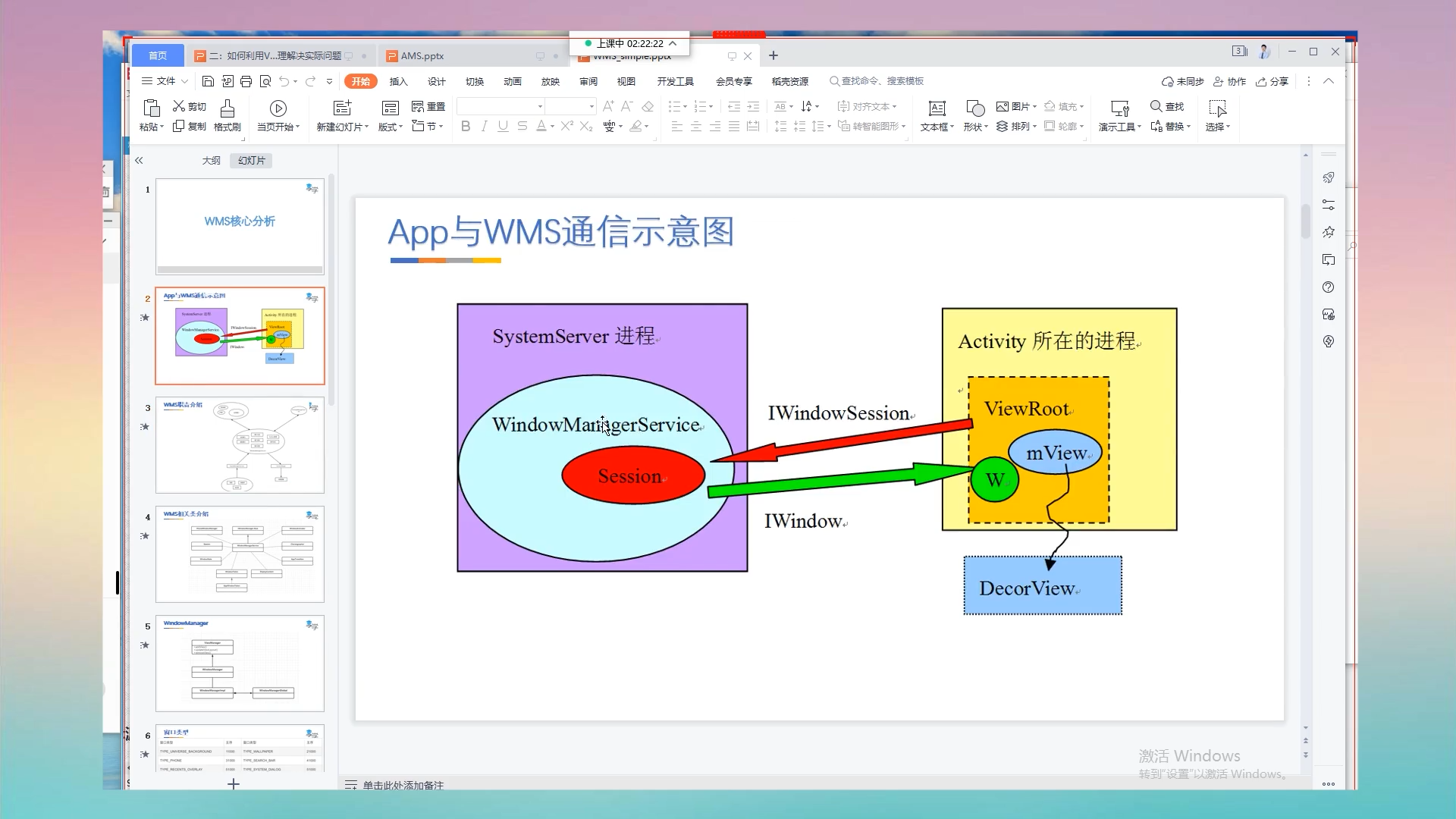Expand the Layout (版式) dropdown
1456x819 pixels.
pos(400,127)
